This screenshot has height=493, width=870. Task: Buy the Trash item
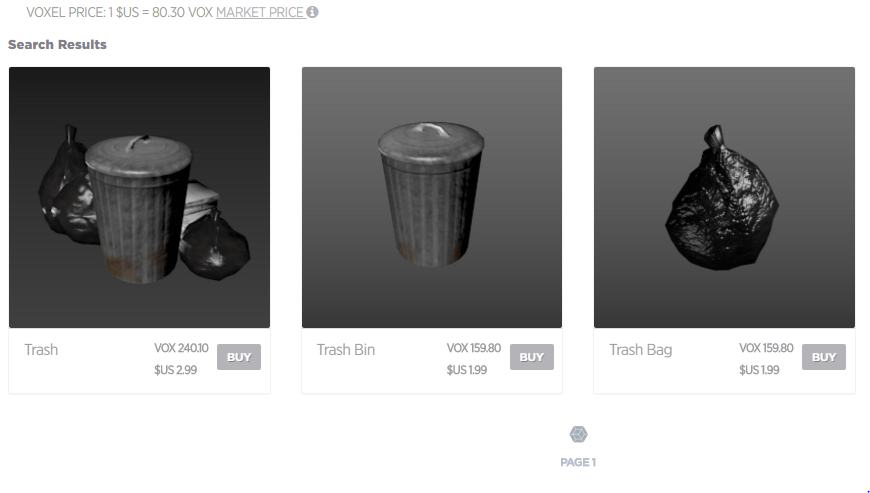239,357
